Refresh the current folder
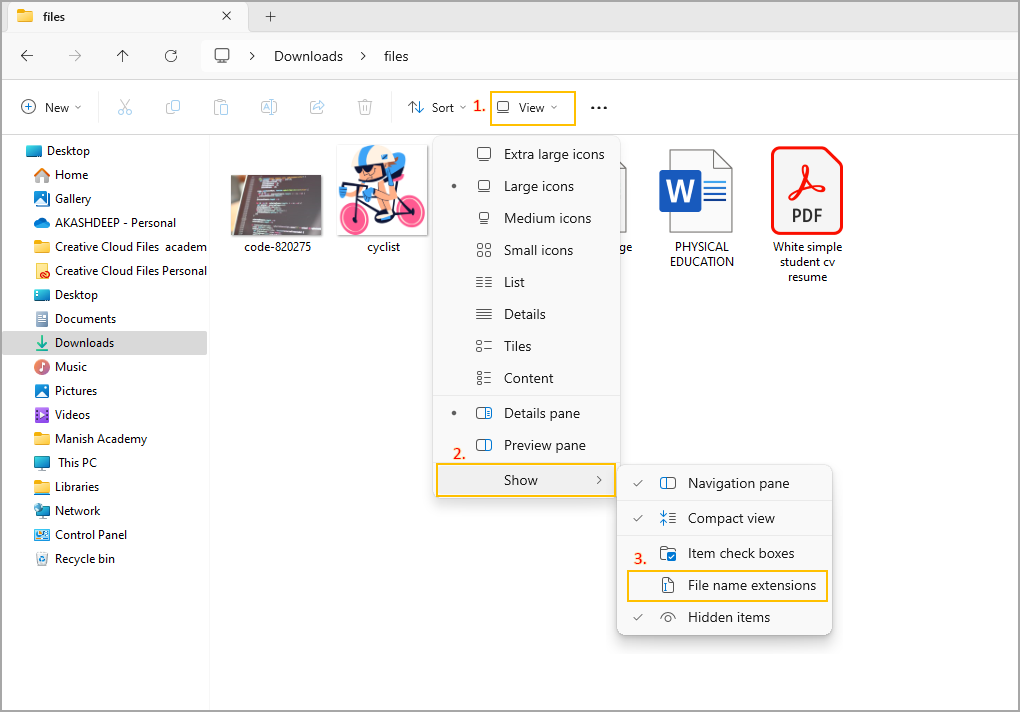This screenshot has width=1020, height=712. coord(171,56)
